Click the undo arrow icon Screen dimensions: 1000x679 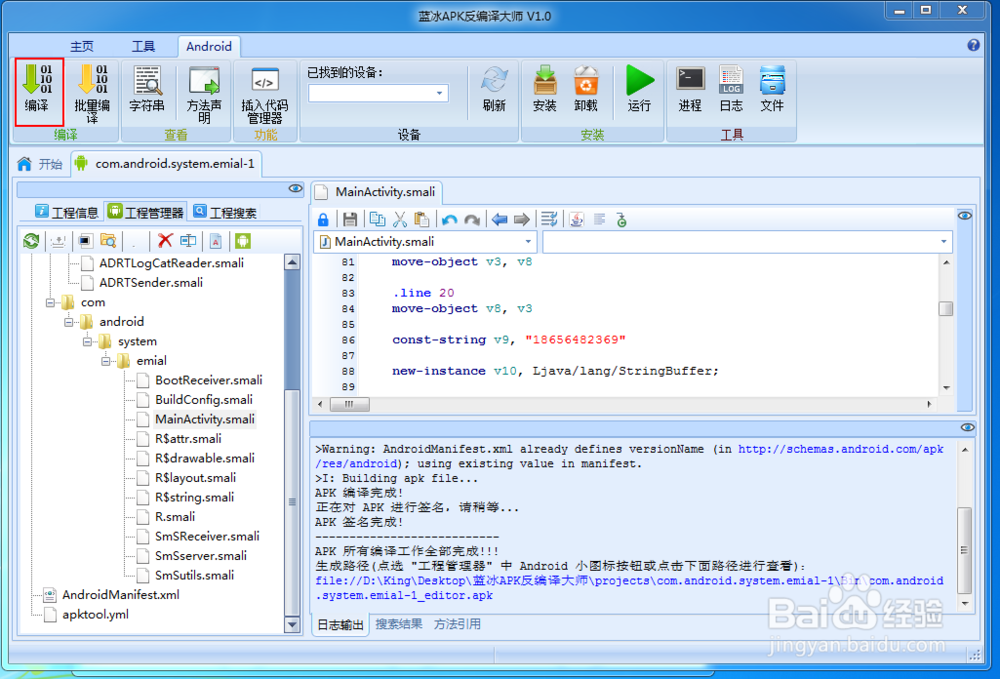(x=449, y=220)
